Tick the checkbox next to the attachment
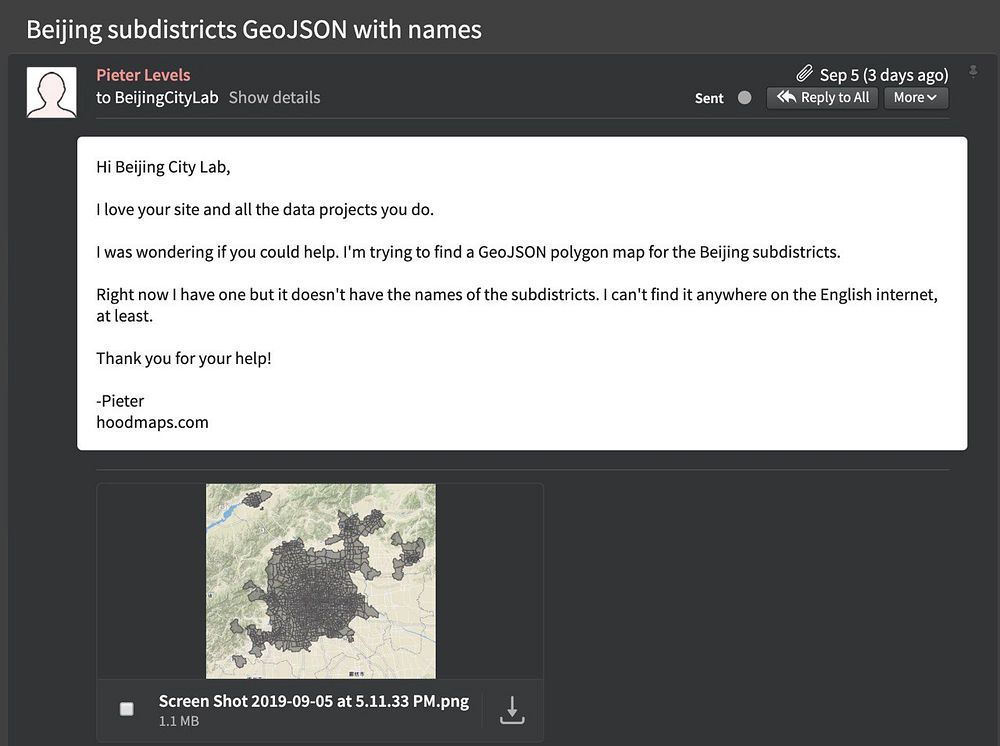This screenshot has width=1000, height=746. pos(127,709)
